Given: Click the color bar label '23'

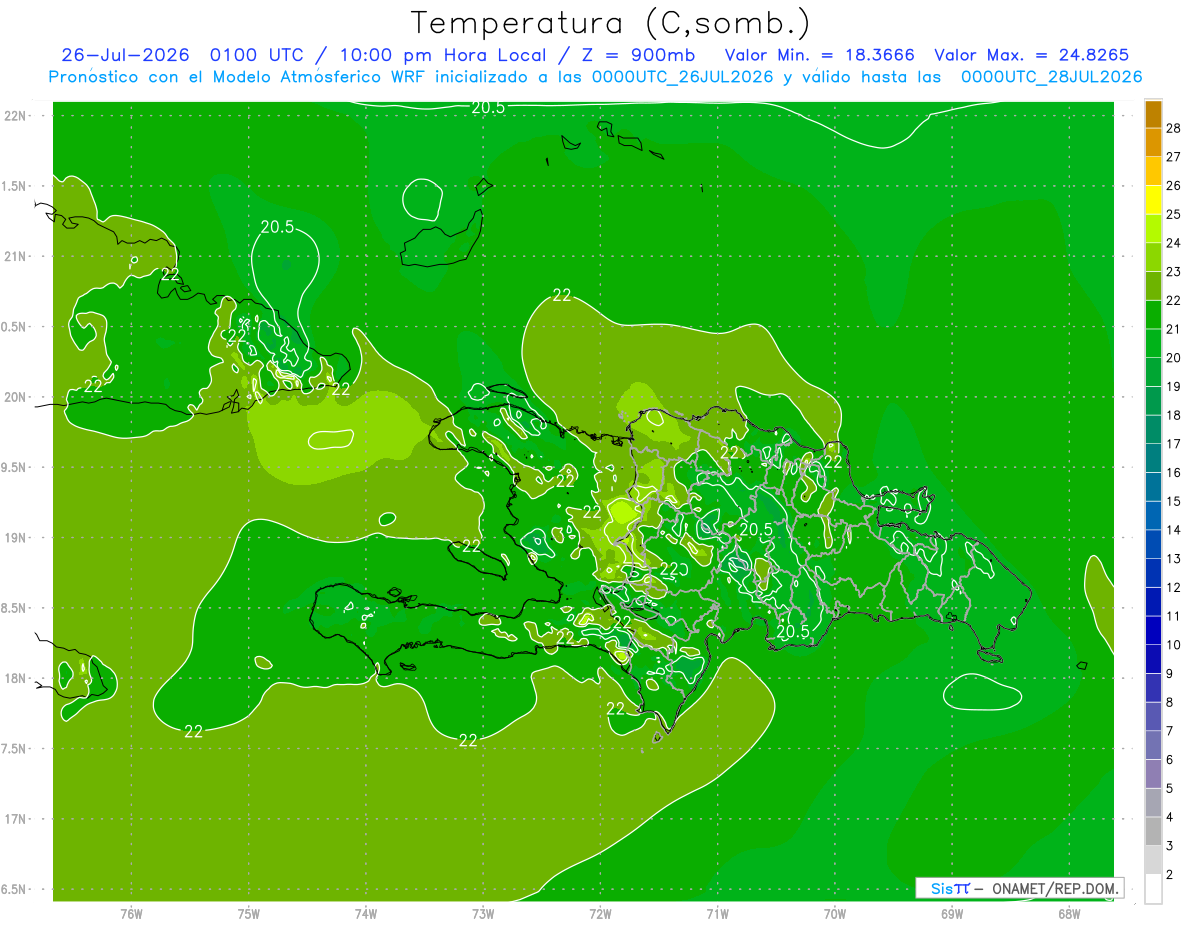Looking at the screenshot, I should tap(1174, 271).
